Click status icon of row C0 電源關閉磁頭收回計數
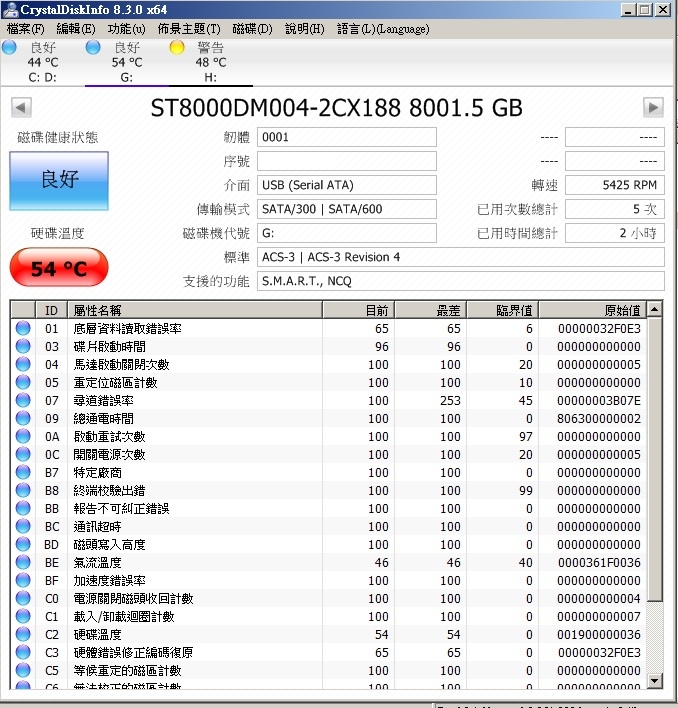 pyautogui.click(x=23, y=598)
